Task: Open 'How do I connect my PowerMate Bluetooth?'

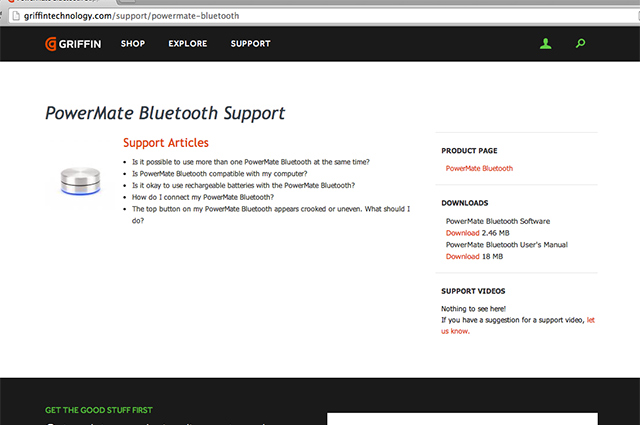Action: click(203, 197)
